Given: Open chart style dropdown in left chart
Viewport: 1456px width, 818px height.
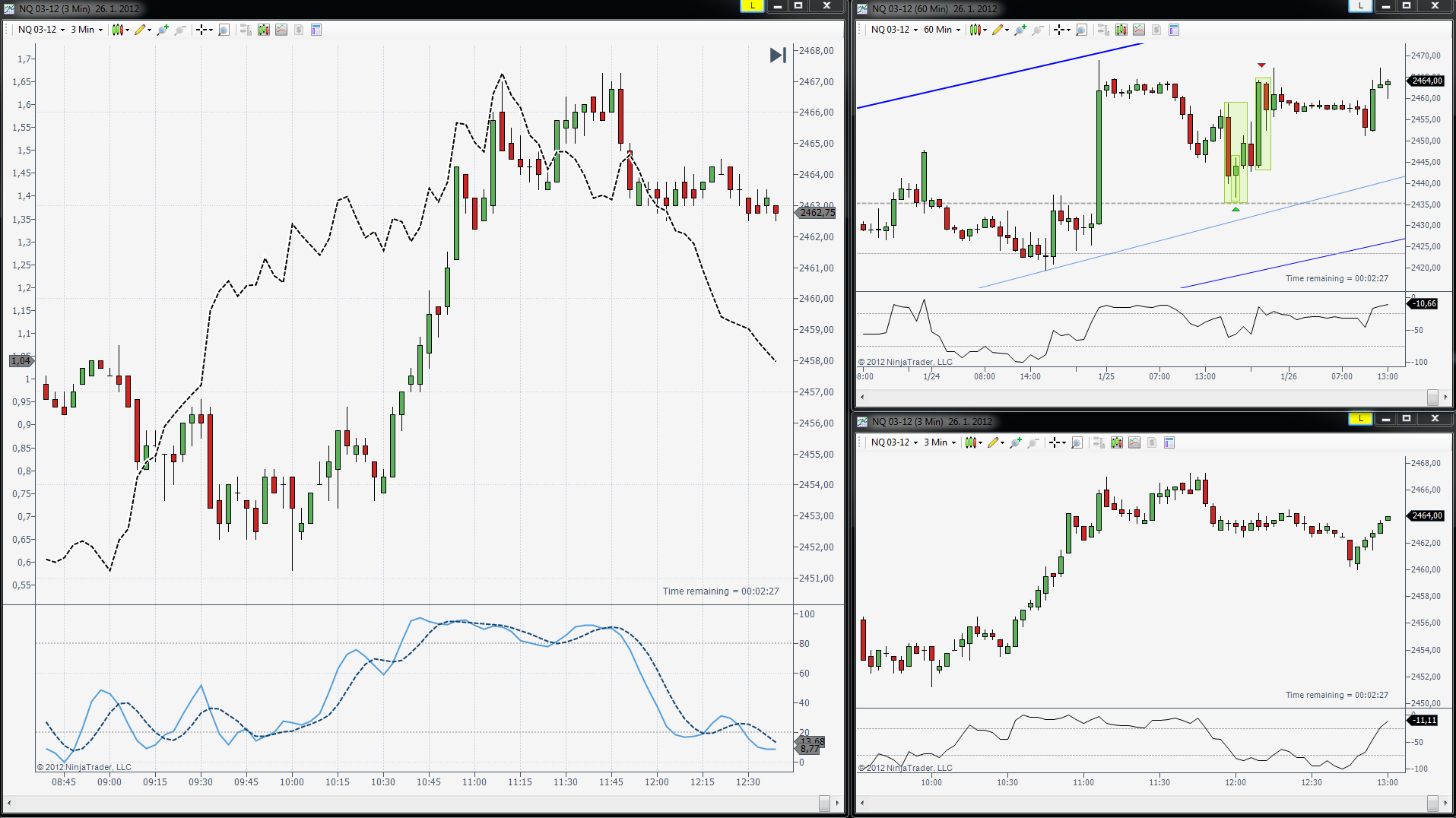Looking at the screenshot, I should [x=121, y=30].
